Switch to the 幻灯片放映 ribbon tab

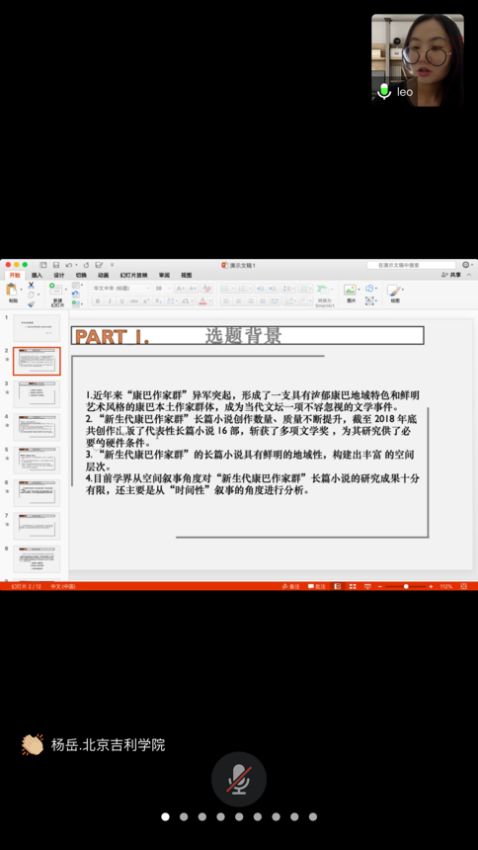[x=134, y=275]
